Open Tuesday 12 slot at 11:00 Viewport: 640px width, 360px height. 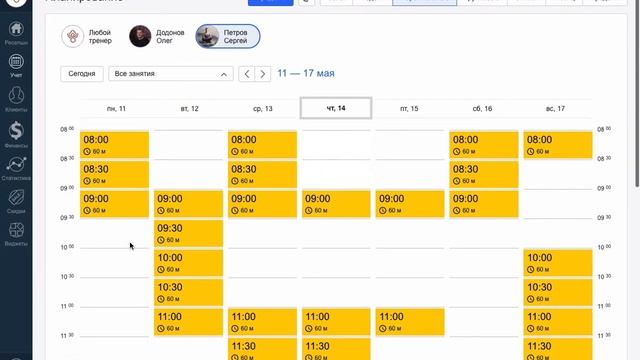188,322
